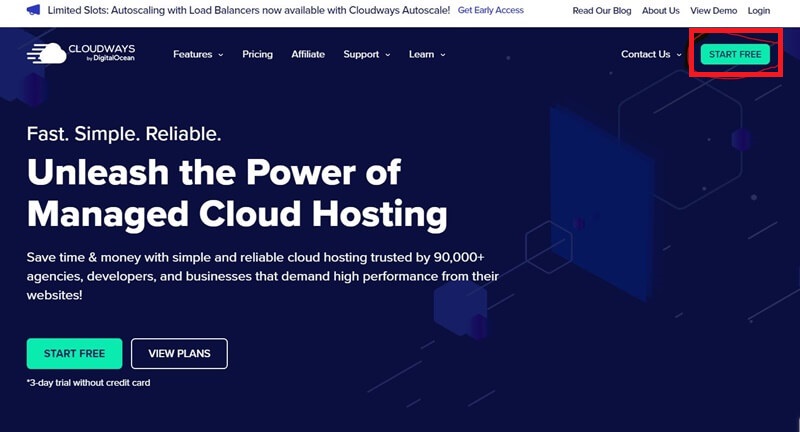Open Get Early Access link
The width and height of the screenshot is (800, 432).
tap(490, 10)
